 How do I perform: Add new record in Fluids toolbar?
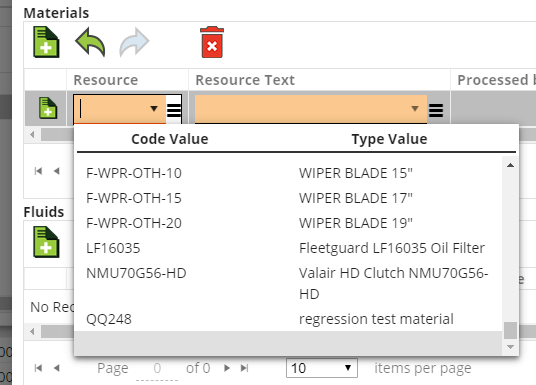(46, 242)
